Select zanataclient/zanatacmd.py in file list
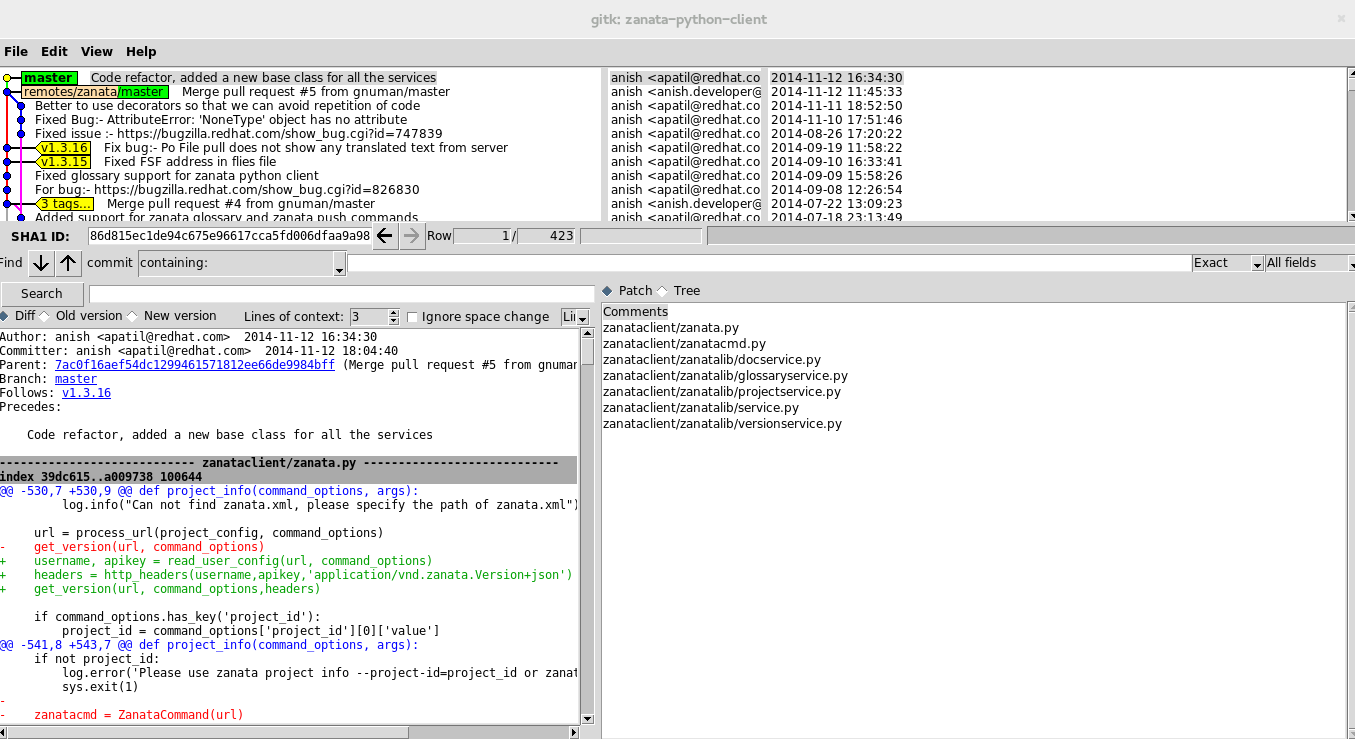Screen dimensions: 1355x739 point(684,344)
